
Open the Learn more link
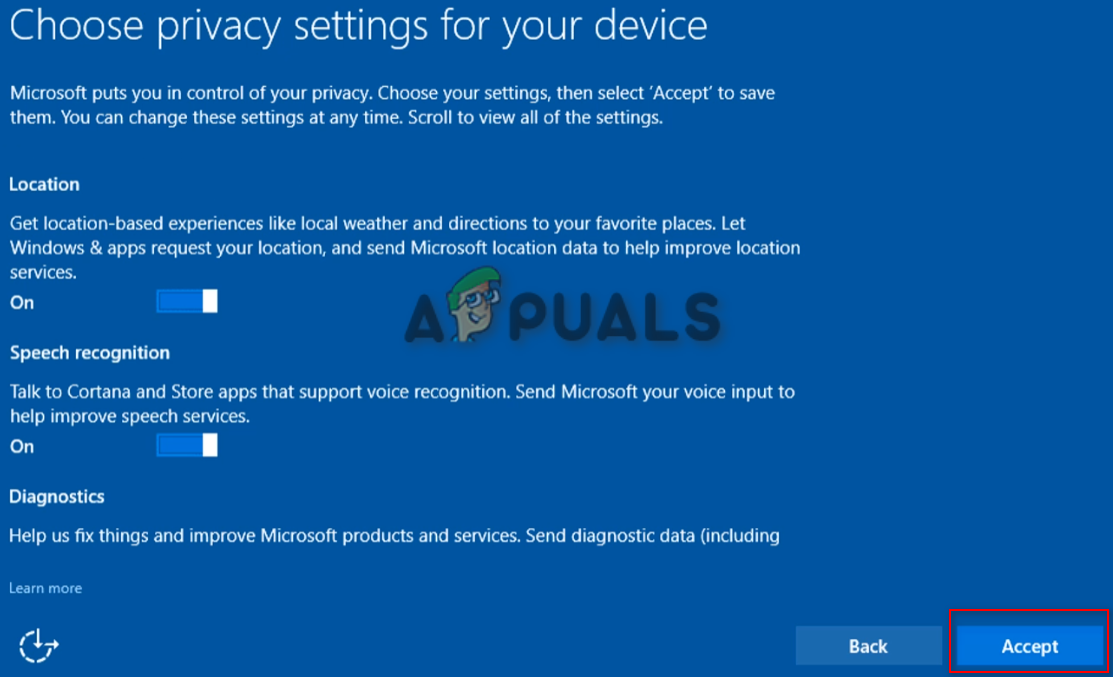(45, 588)
